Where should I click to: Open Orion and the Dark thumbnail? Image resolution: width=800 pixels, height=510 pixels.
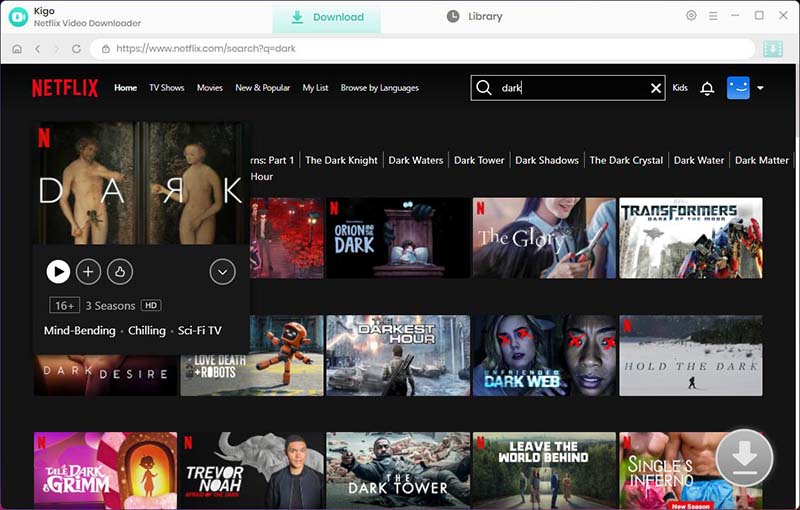point(398,238)
